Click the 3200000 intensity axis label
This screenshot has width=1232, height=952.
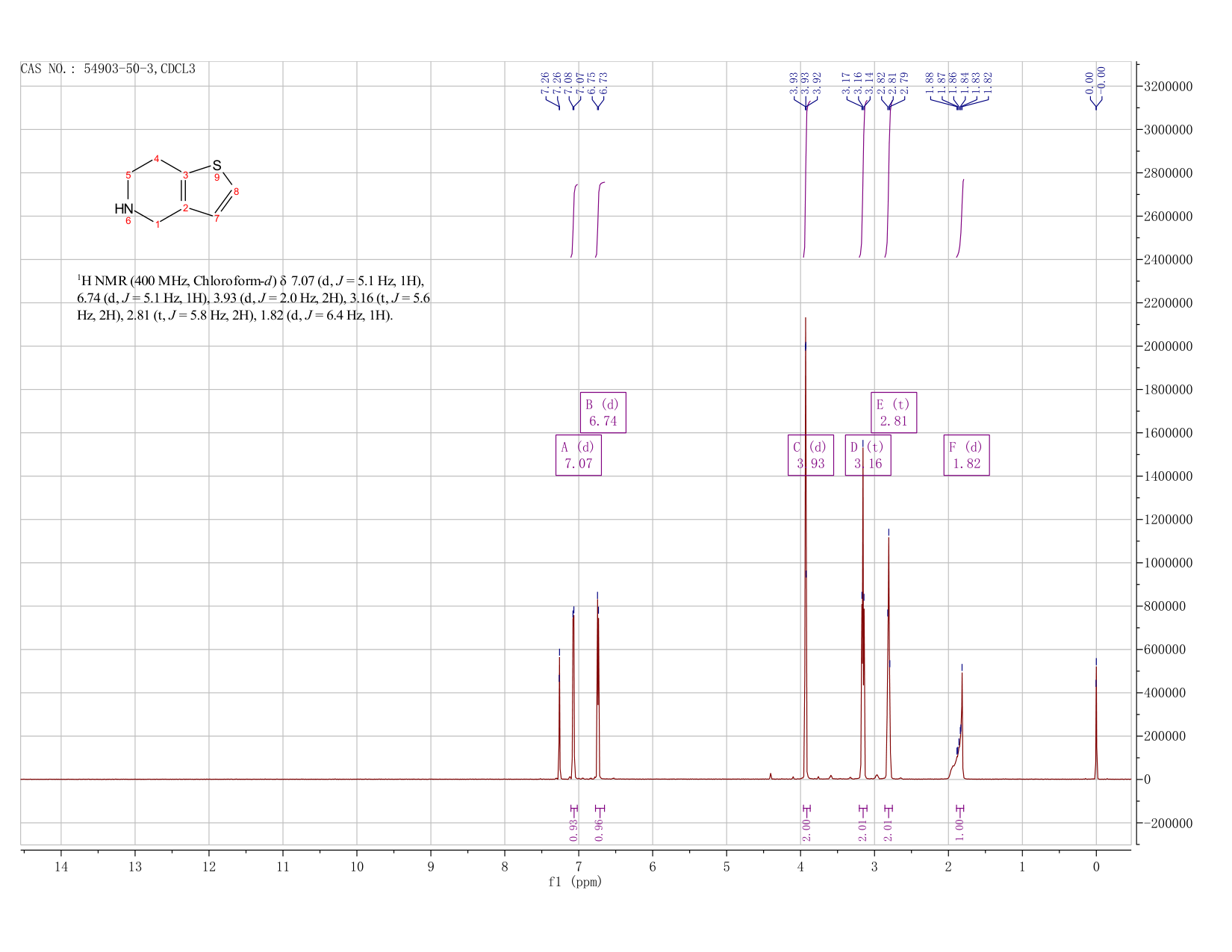point(1167,87)
